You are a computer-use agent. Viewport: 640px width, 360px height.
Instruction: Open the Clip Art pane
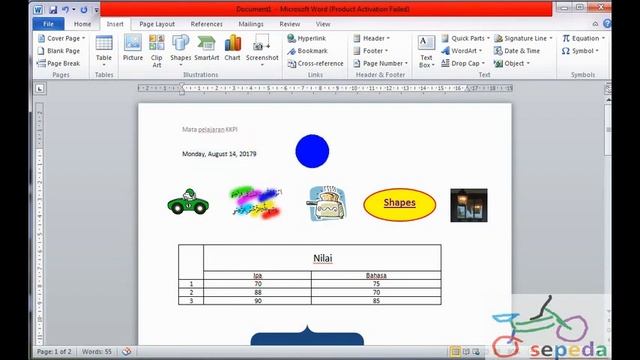156,51
